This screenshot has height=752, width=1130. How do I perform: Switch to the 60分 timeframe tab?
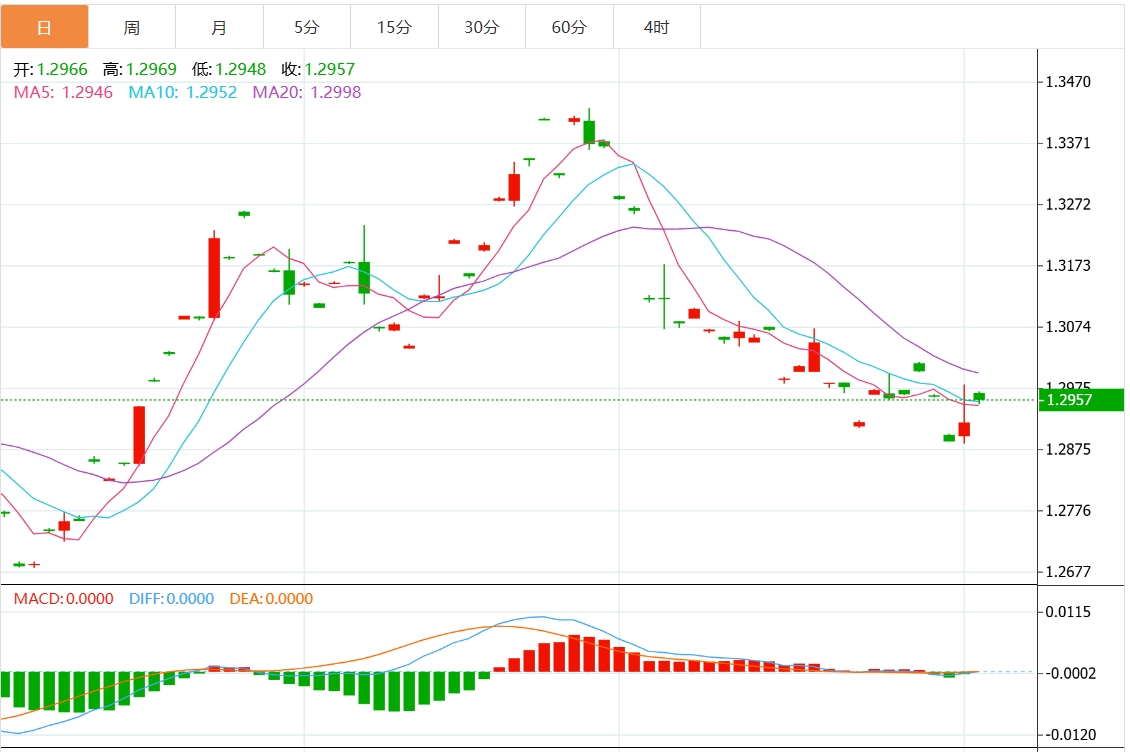569,27
